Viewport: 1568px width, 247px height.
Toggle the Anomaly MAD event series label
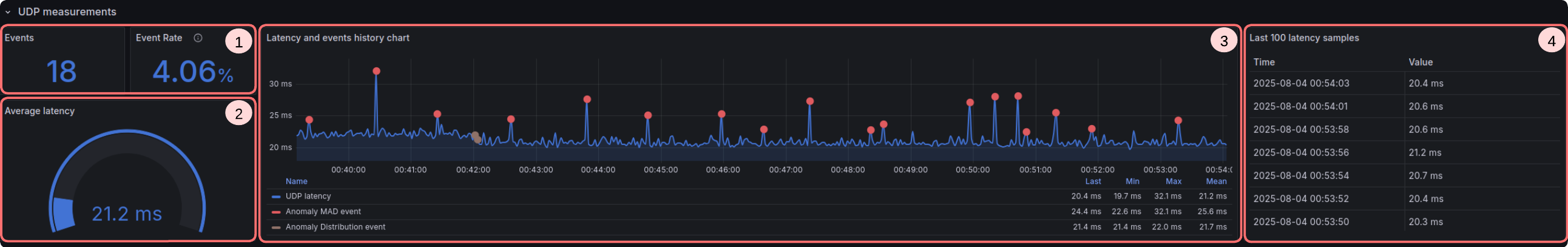323,212
